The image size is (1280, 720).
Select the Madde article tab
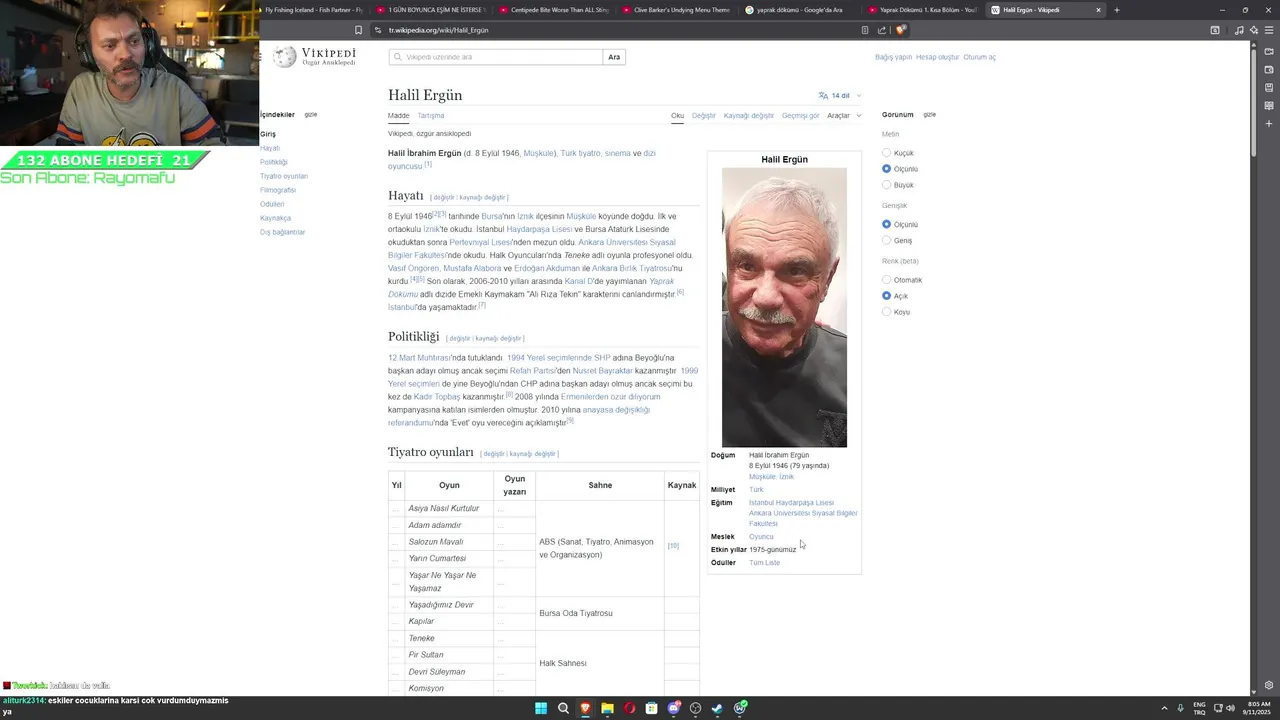pyautogui.click(x=398, y=115)
